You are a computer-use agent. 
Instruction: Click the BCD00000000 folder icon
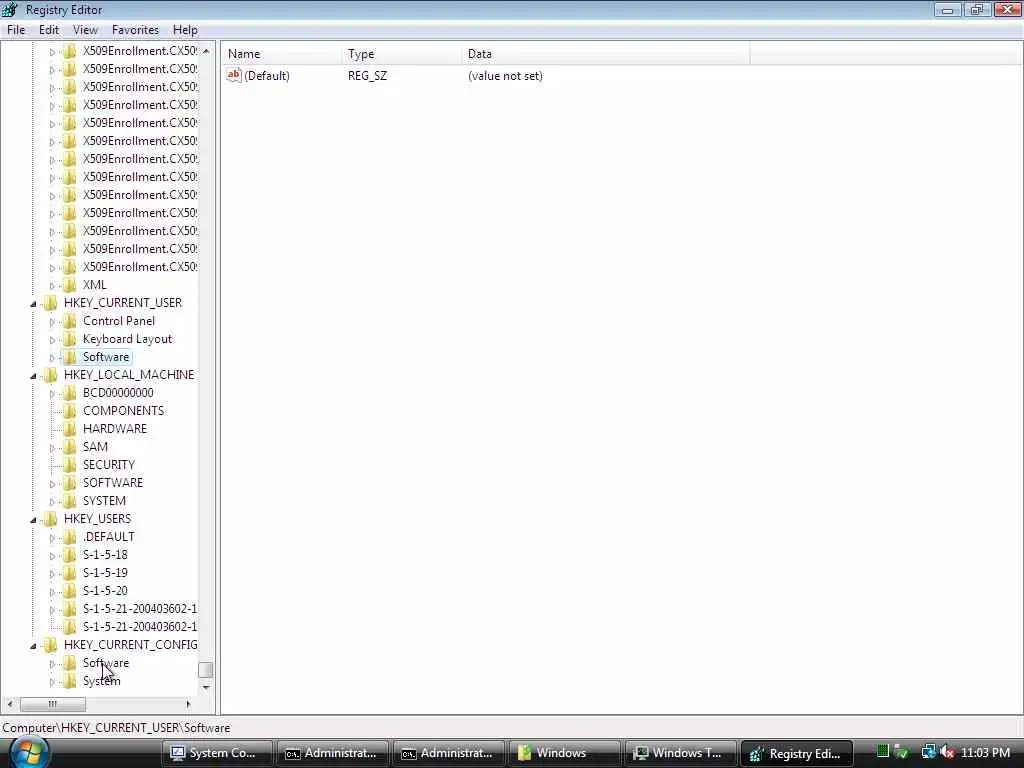(x=69, y=392)
